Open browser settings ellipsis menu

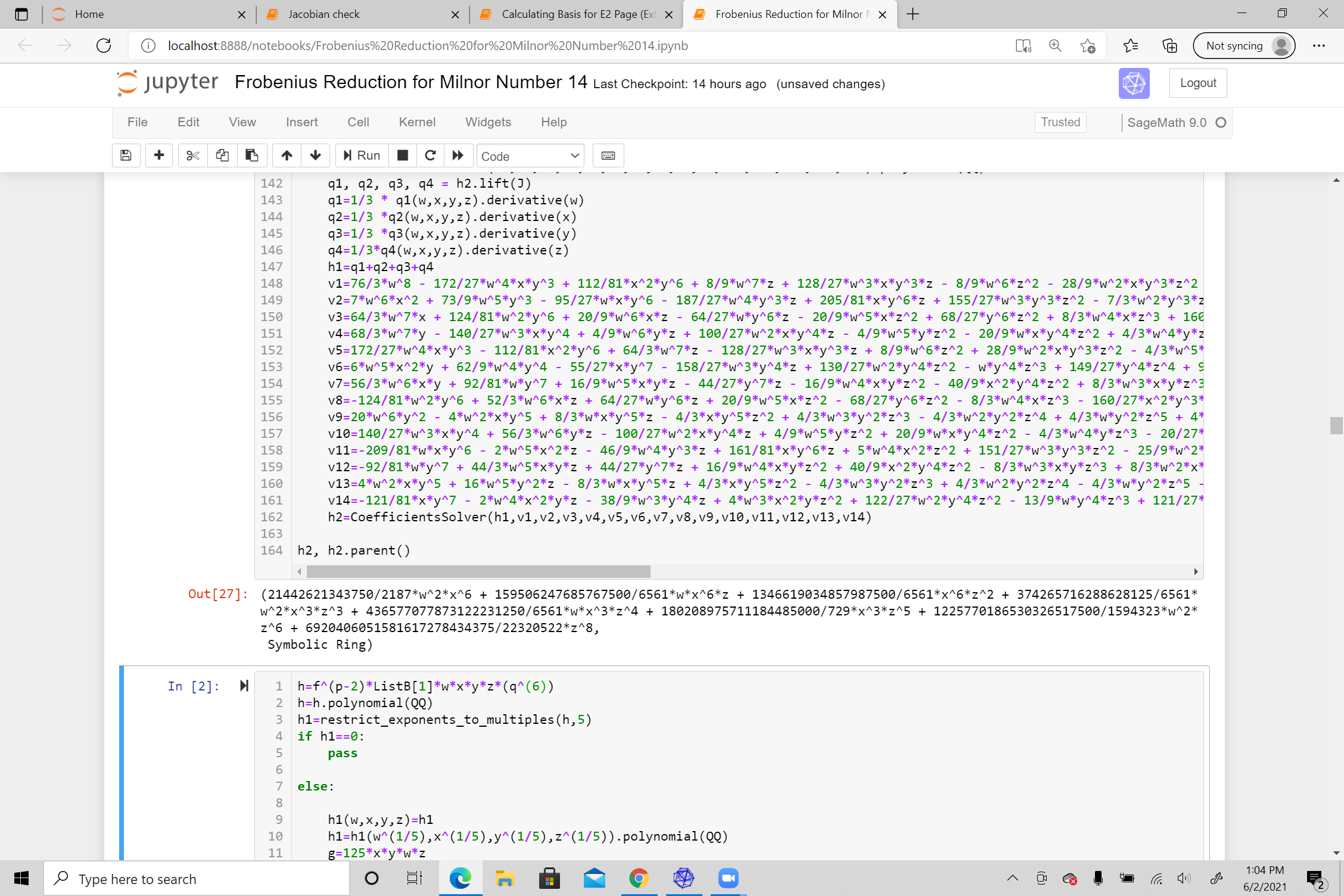tap(1319, 46)
